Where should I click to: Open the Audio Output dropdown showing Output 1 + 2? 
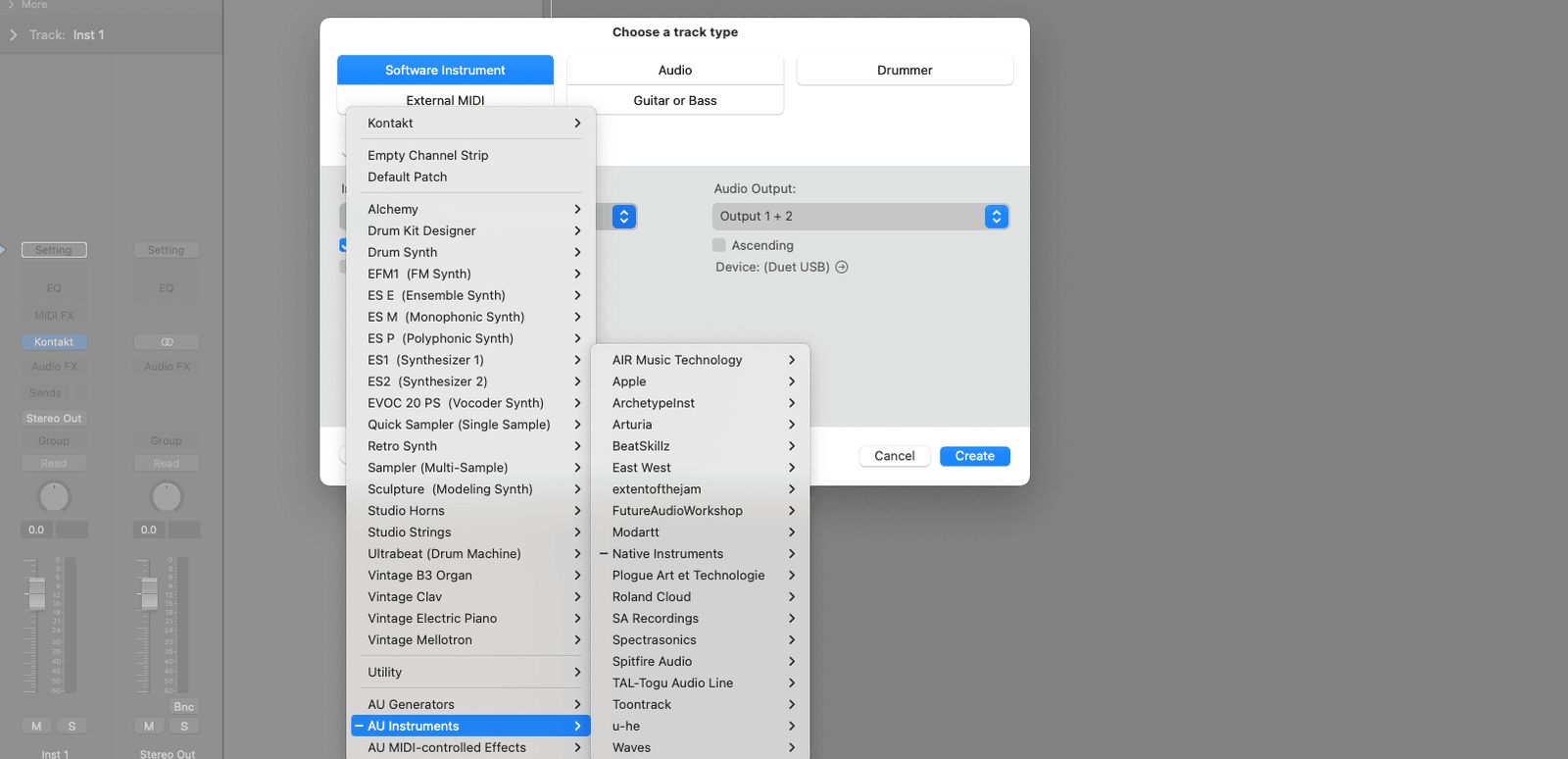click(860, 217)
